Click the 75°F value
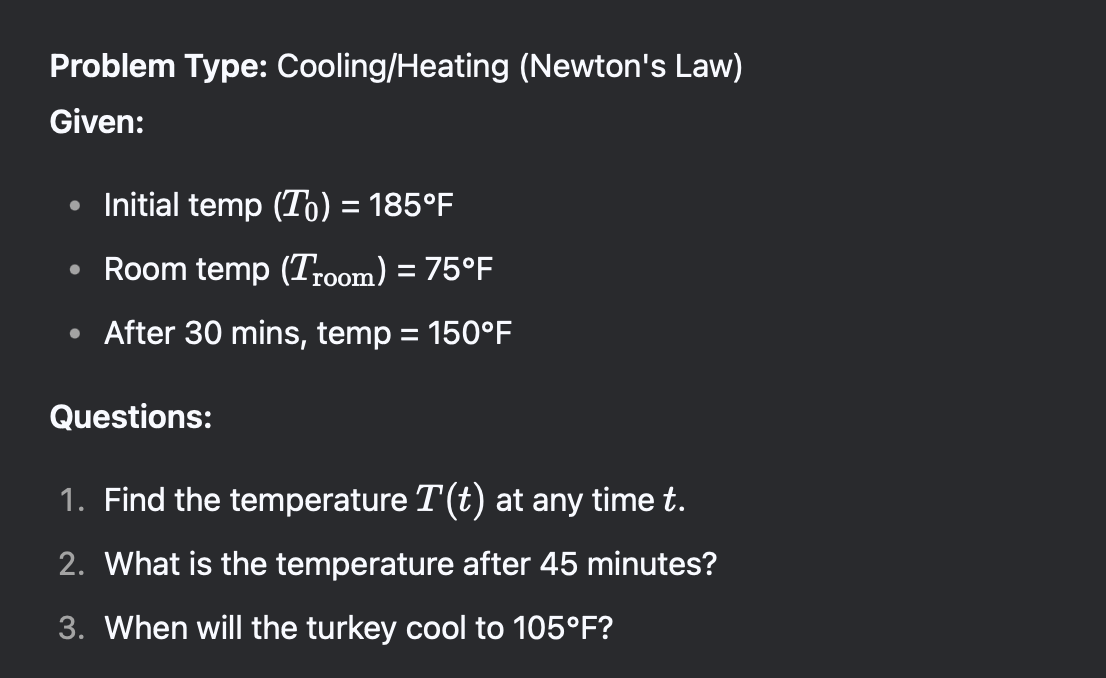Image resolution: width=1106 pixels, height=678 pixels. click(458, 270)
